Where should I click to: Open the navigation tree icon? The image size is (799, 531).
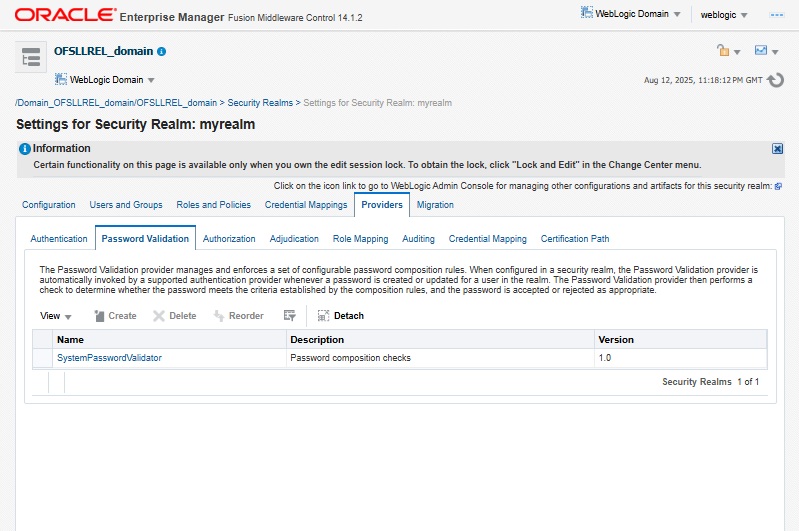31,57
